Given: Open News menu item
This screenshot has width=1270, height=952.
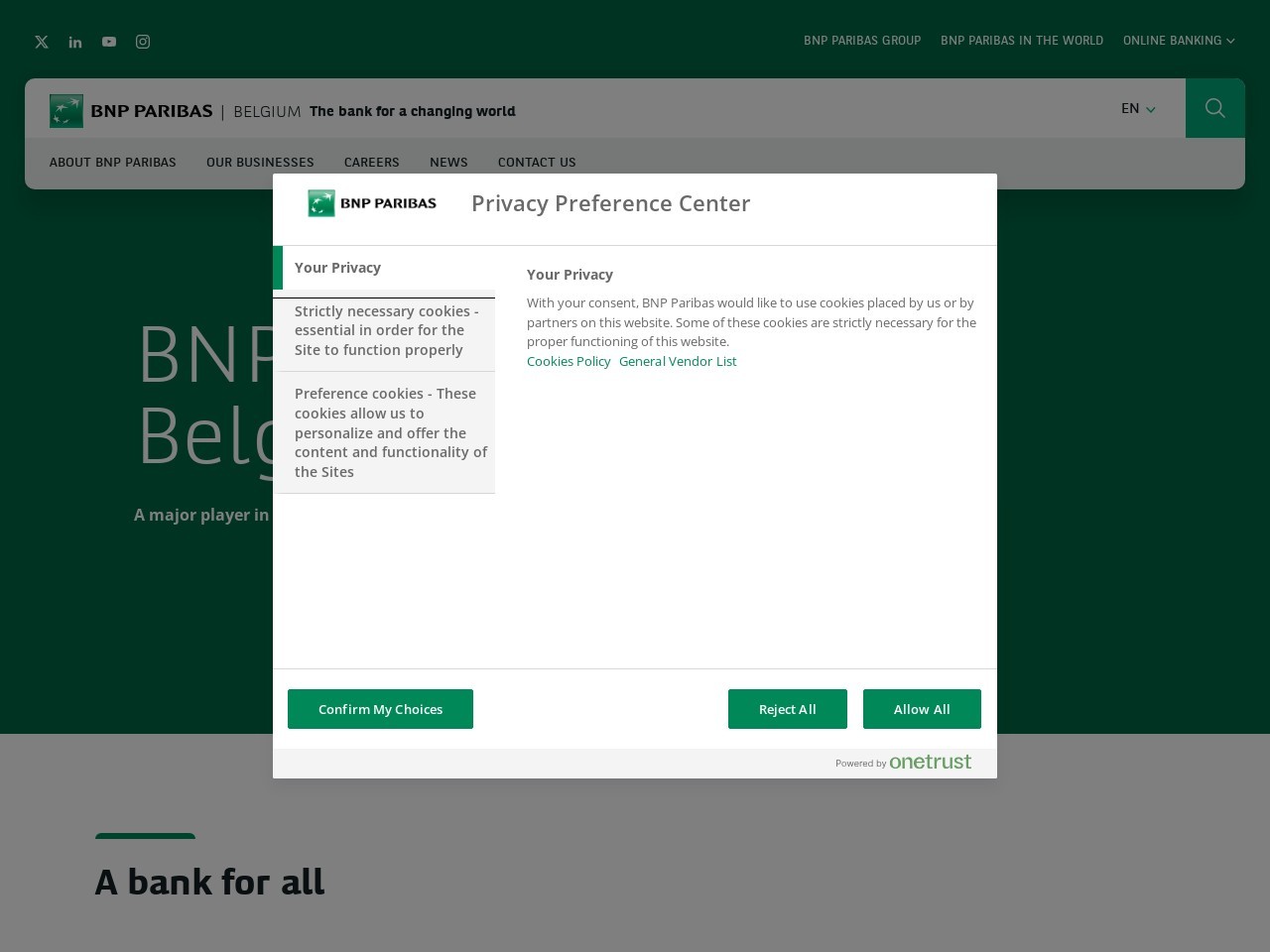Looking at the screenshot, I should [x=448, y=162].
